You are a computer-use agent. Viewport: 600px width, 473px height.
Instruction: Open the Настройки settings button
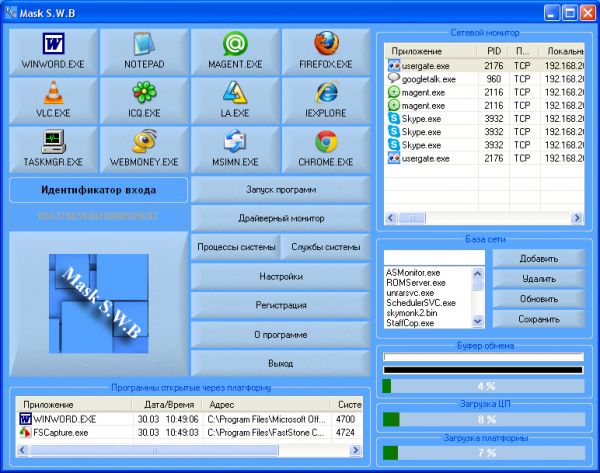coord(280,276)
